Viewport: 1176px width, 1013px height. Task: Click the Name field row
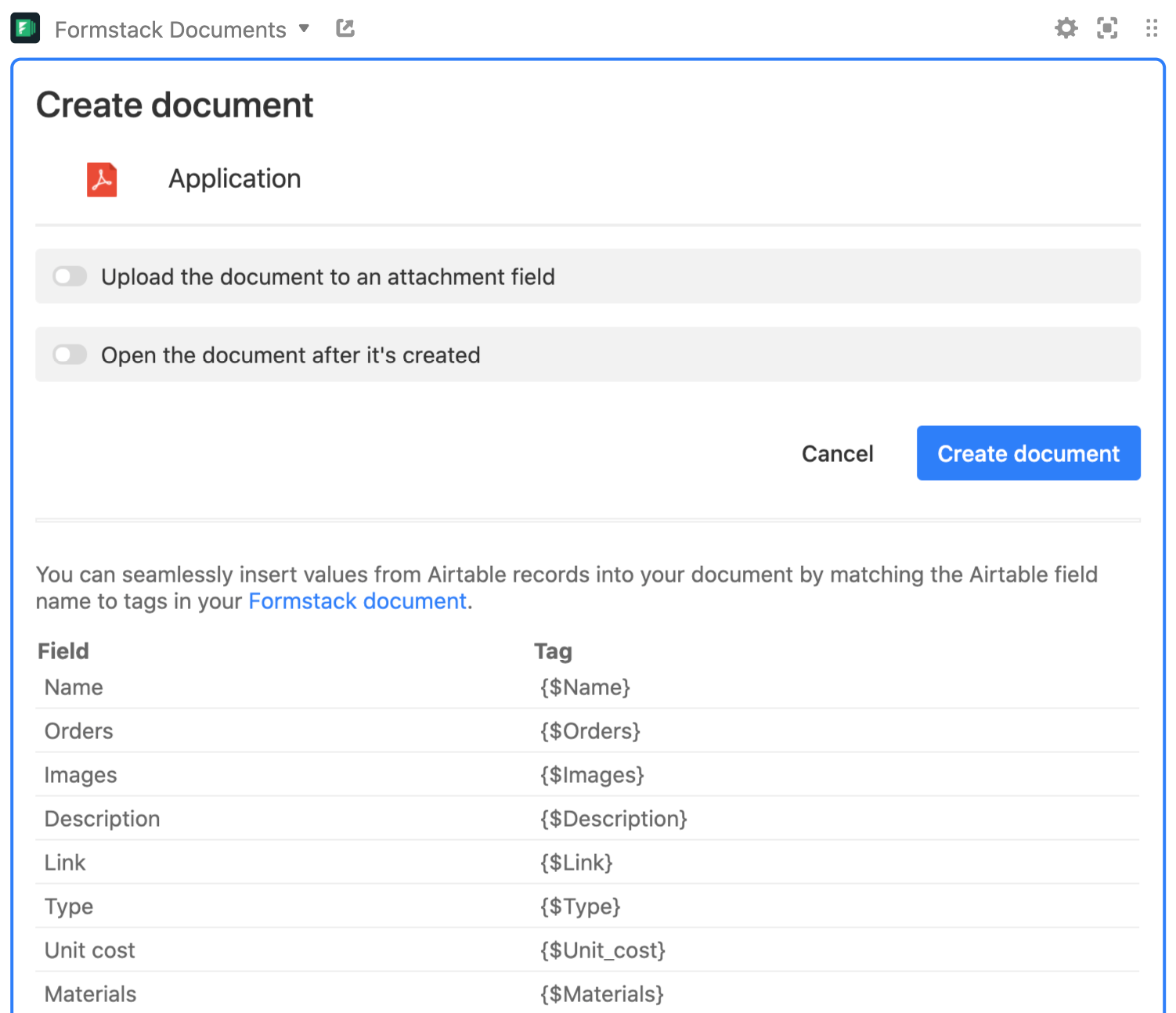(x=587, y=687)
